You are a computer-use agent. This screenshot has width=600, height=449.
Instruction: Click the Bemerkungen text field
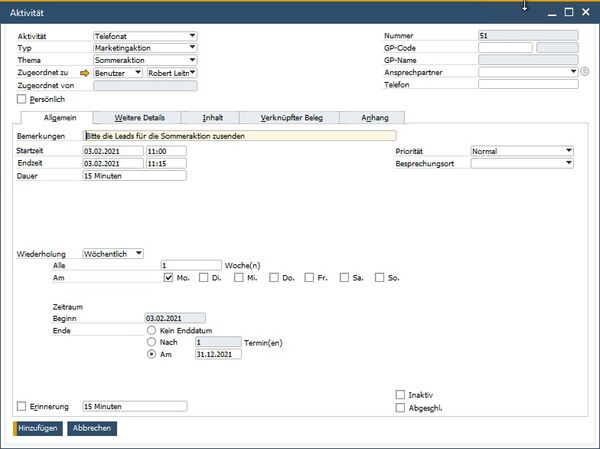click(240, 136)
